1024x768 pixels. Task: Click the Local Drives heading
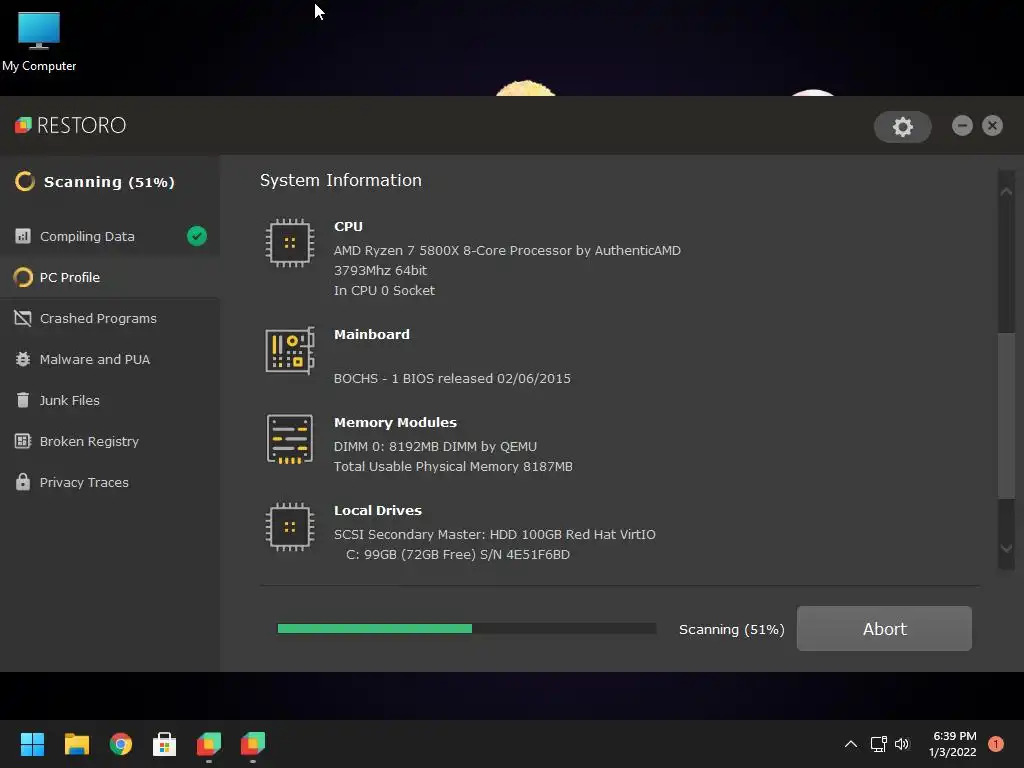pyautogui.click(x=377, y=510)
